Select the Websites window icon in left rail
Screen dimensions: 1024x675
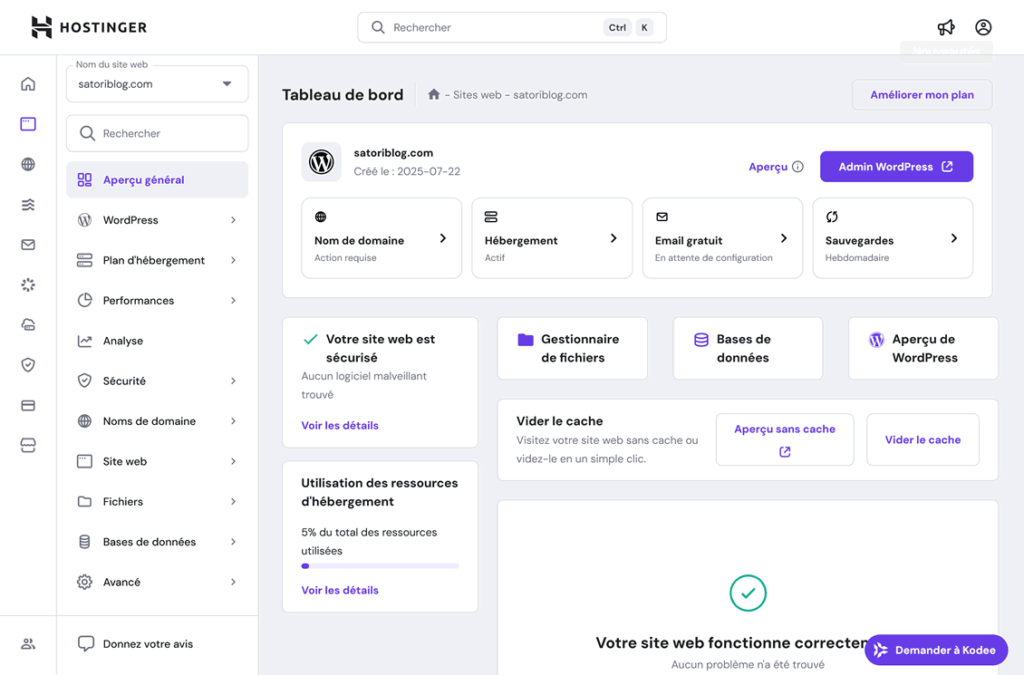pos(28,124)
